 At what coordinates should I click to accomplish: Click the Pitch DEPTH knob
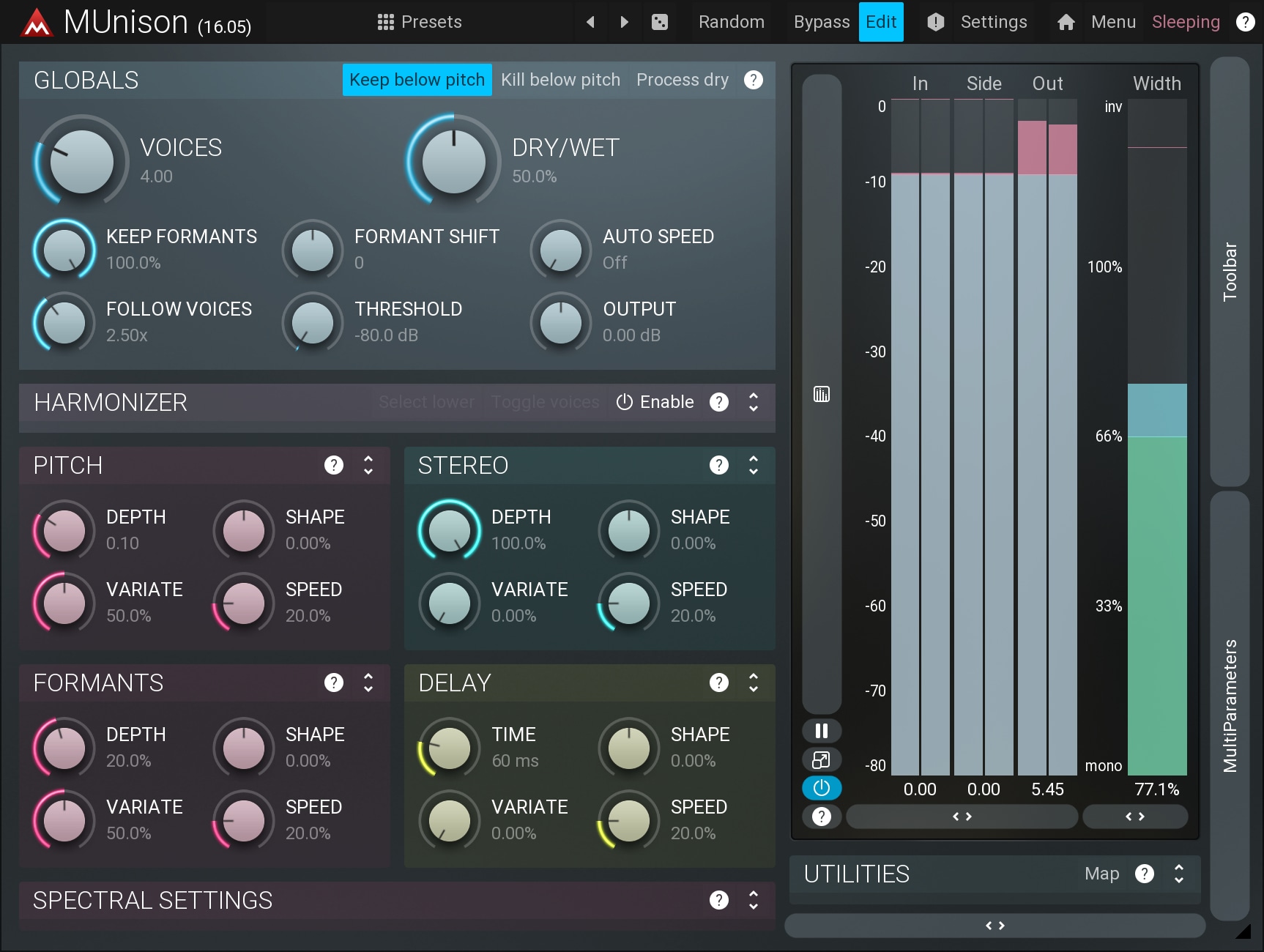click(x=64, y=531)
